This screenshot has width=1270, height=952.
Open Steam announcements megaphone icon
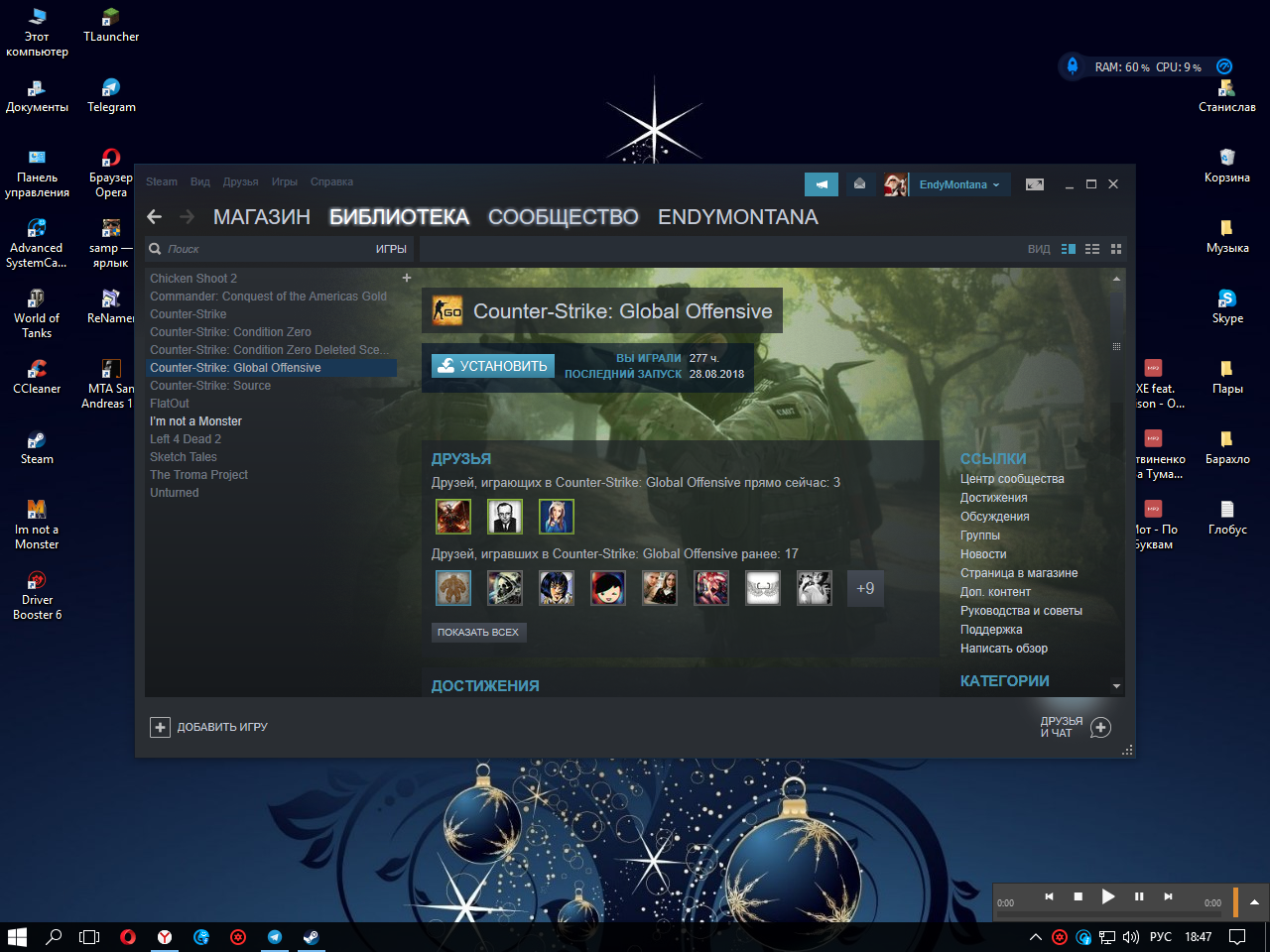click(822, 184)
